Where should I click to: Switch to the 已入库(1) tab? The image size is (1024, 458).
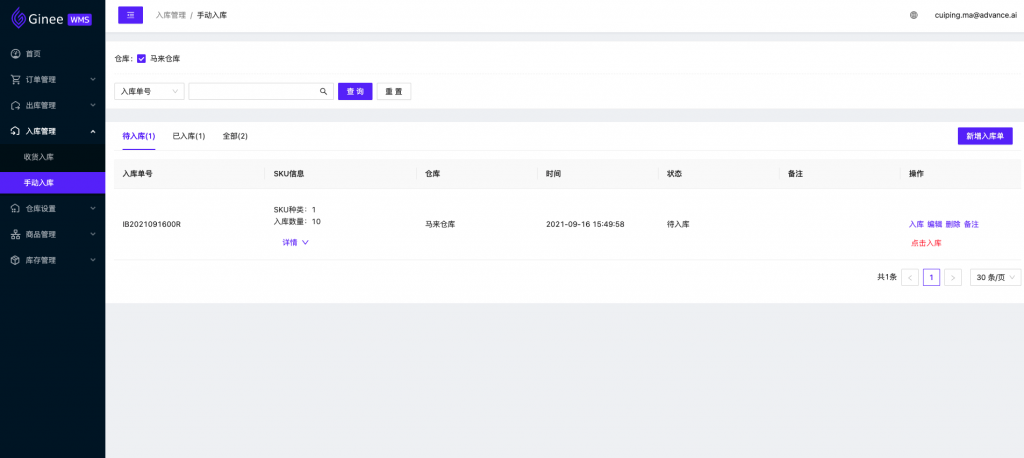(x=189, y=136)
